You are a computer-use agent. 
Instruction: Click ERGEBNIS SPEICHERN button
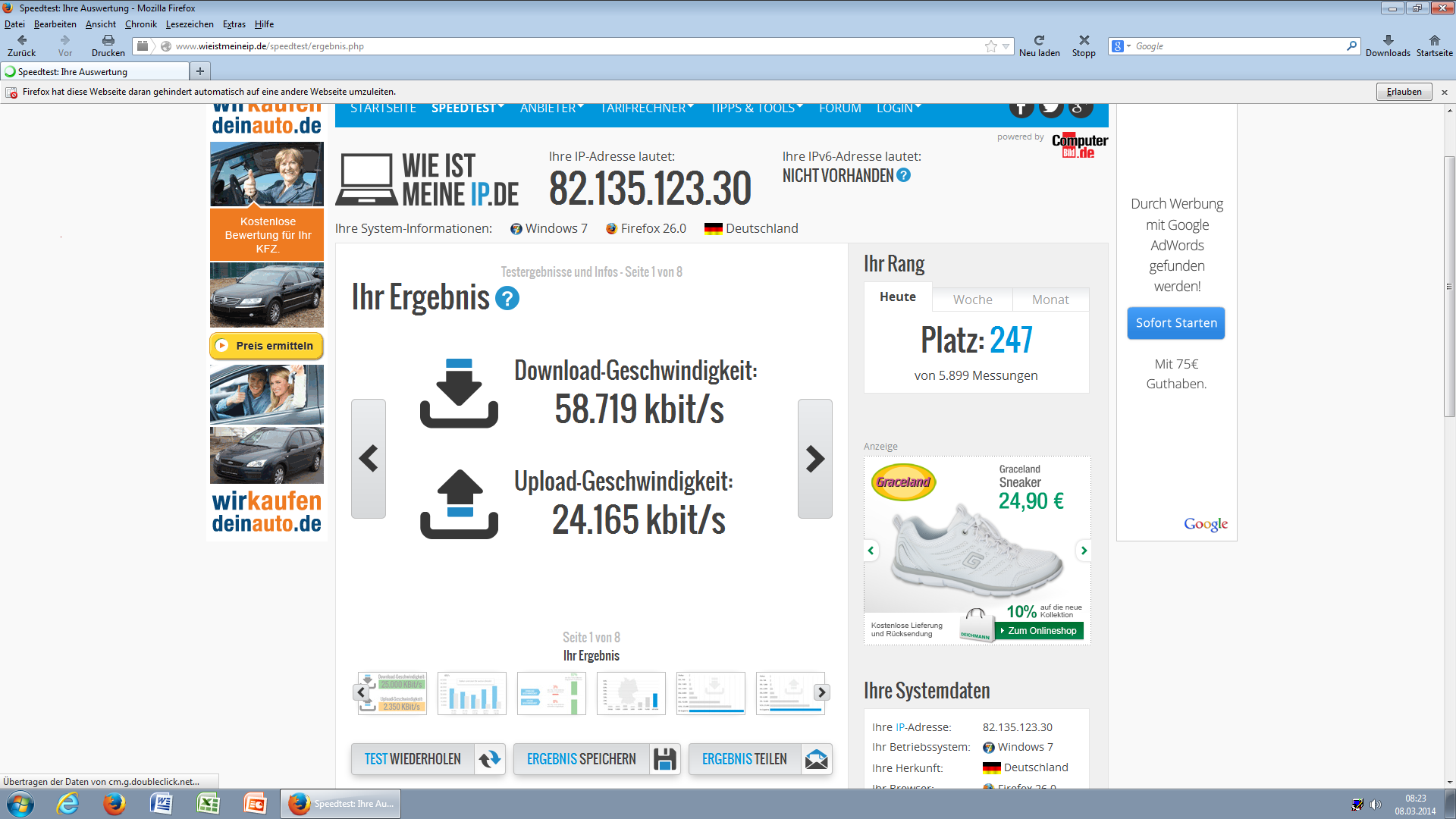(597, 759)
